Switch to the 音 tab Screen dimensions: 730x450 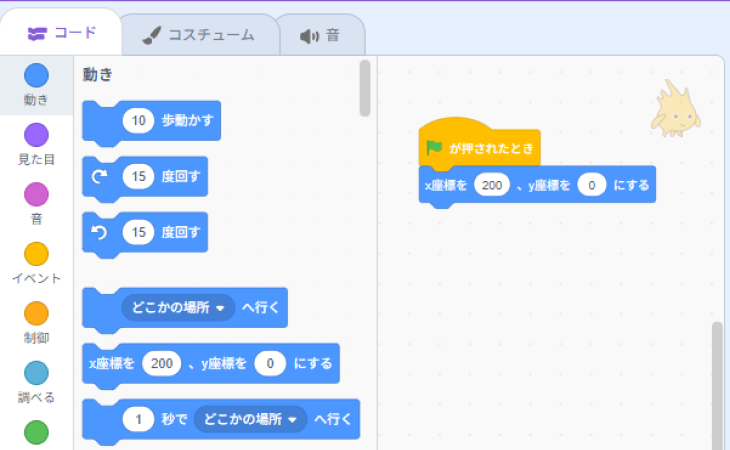[320, 36]
